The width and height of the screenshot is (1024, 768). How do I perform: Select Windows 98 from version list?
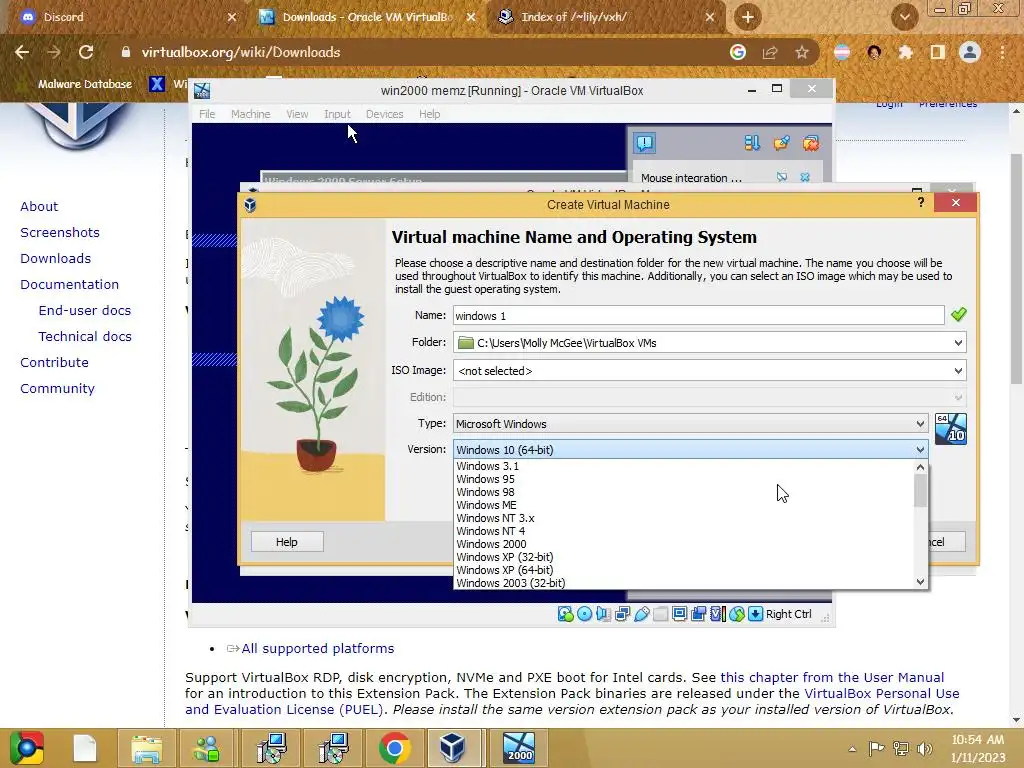(x=683, y=492)
